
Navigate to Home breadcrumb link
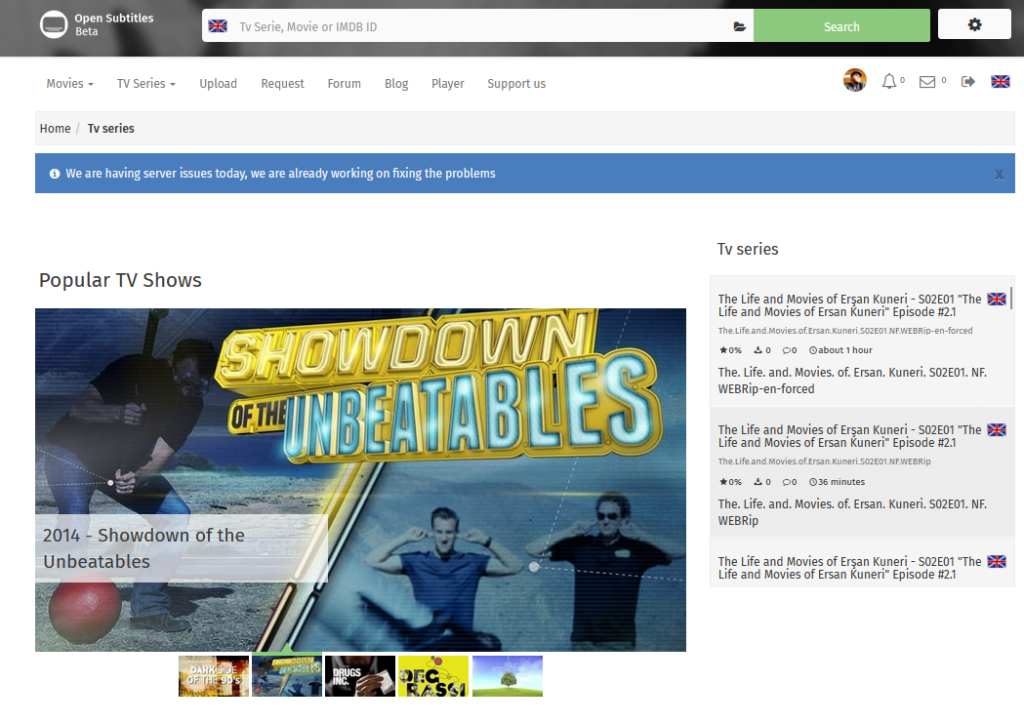click(55, 128)
